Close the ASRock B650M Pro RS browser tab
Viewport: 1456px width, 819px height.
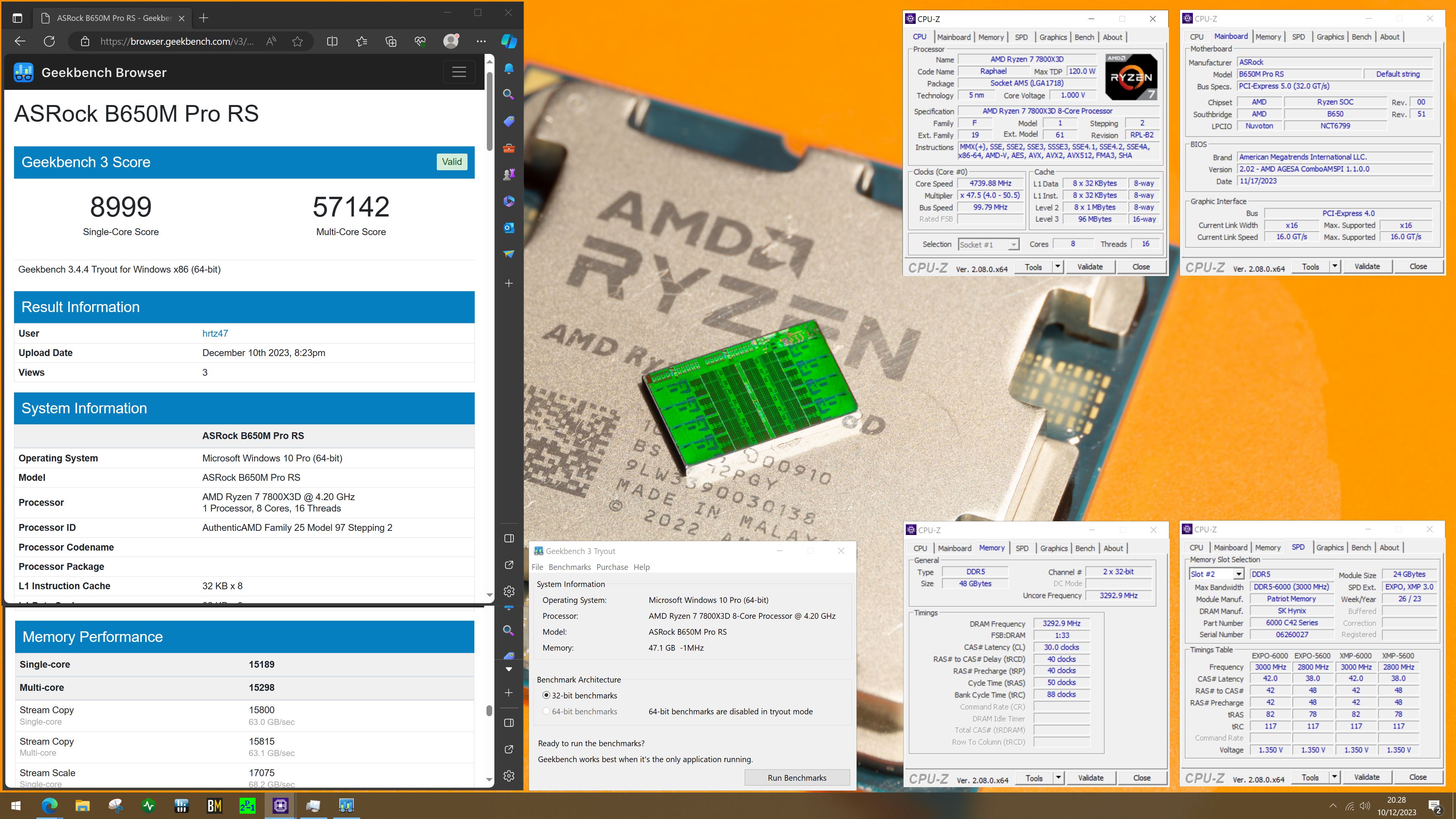point(182,18)
